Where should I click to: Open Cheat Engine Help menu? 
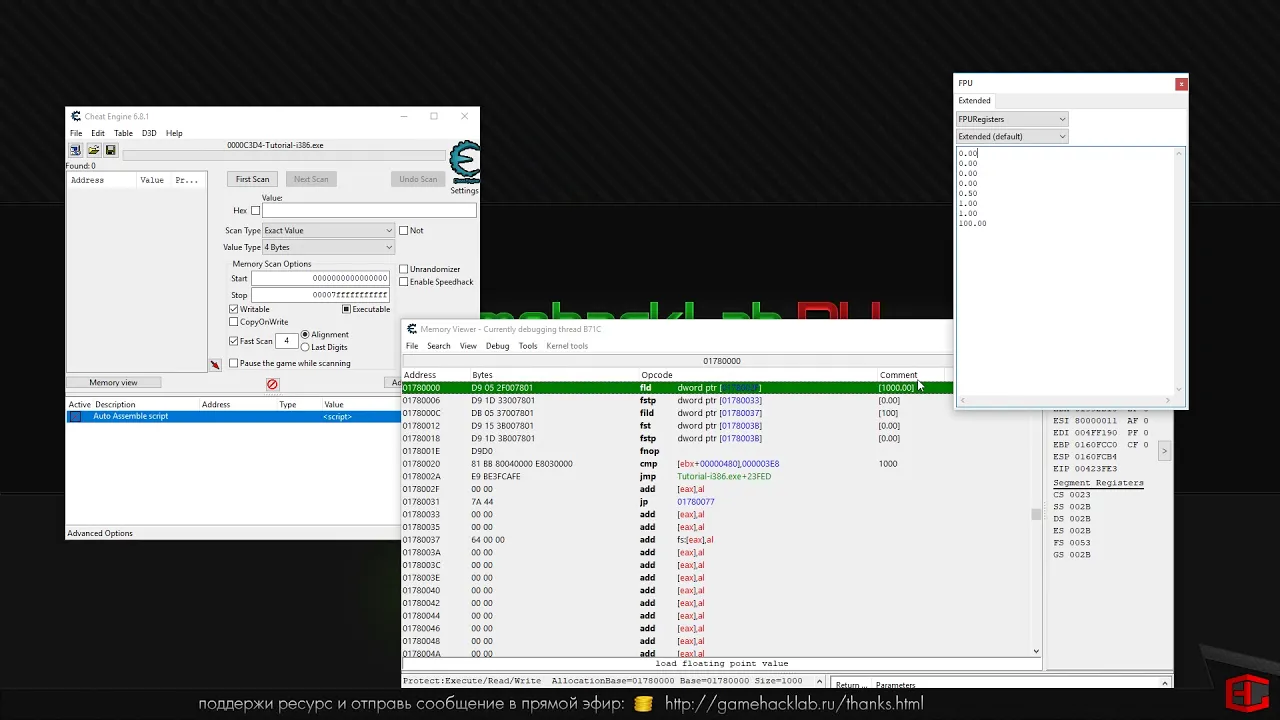tap(174, 133)
